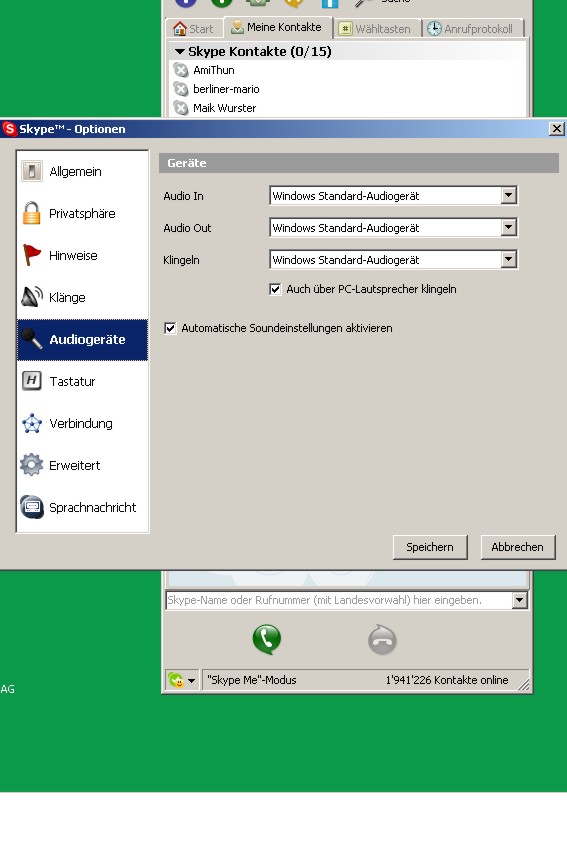The width and height of the screenshot is (567, 850).
Task: Open the Allgemein options icon
Action: point(31,171)
